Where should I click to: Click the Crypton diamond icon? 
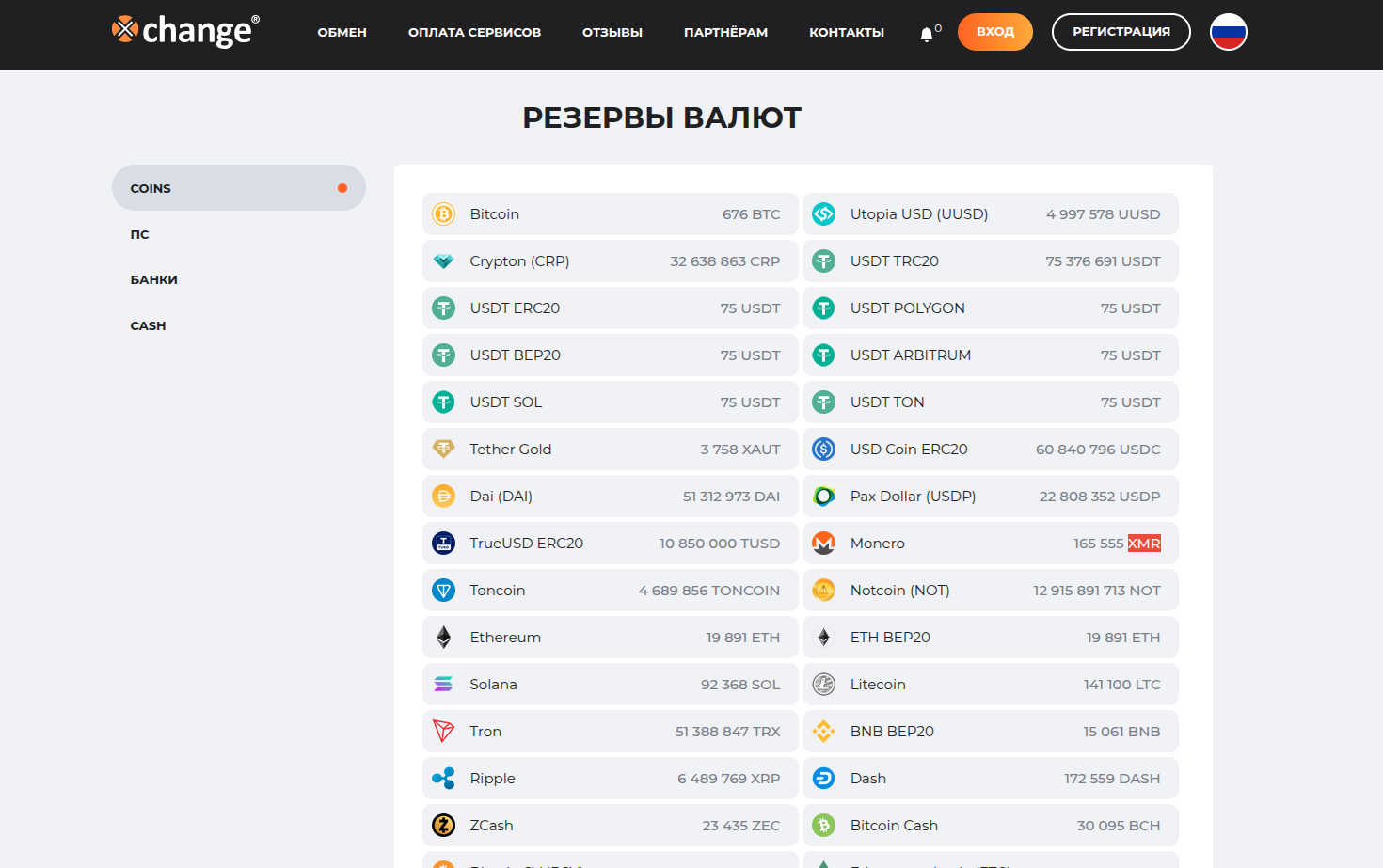coord(443,261)
